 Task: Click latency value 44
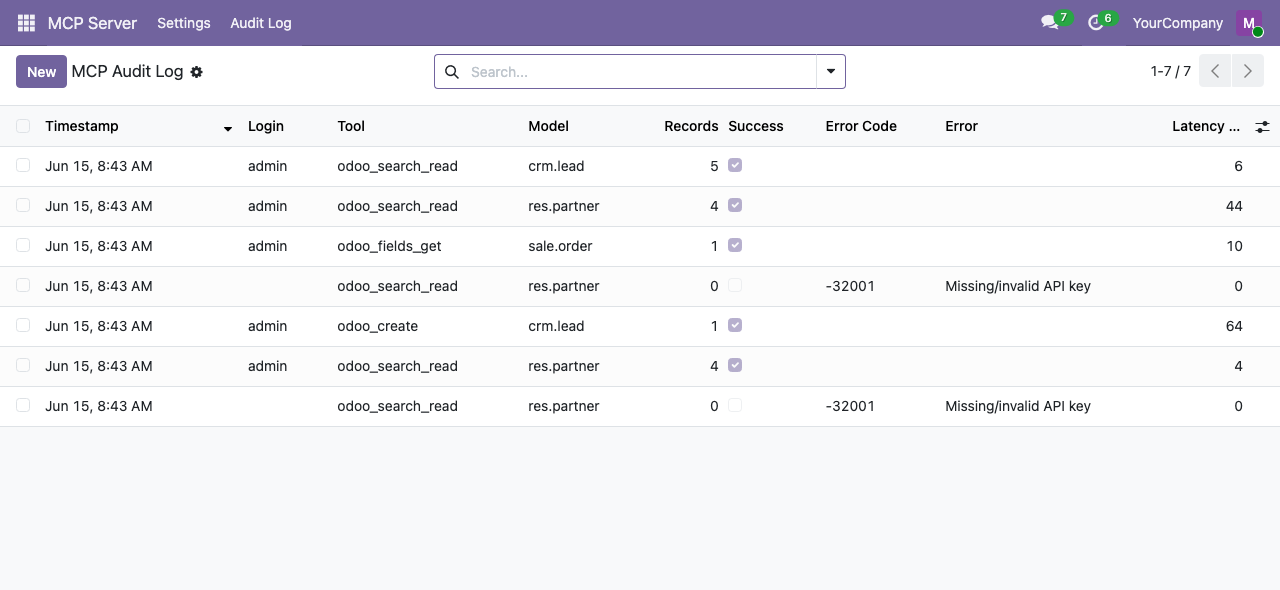click(x=1234, y=206)
